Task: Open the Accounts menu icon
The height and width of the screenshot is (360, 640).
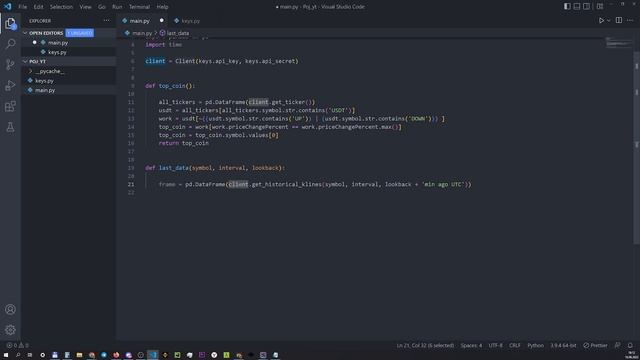Action: [10, 309]
